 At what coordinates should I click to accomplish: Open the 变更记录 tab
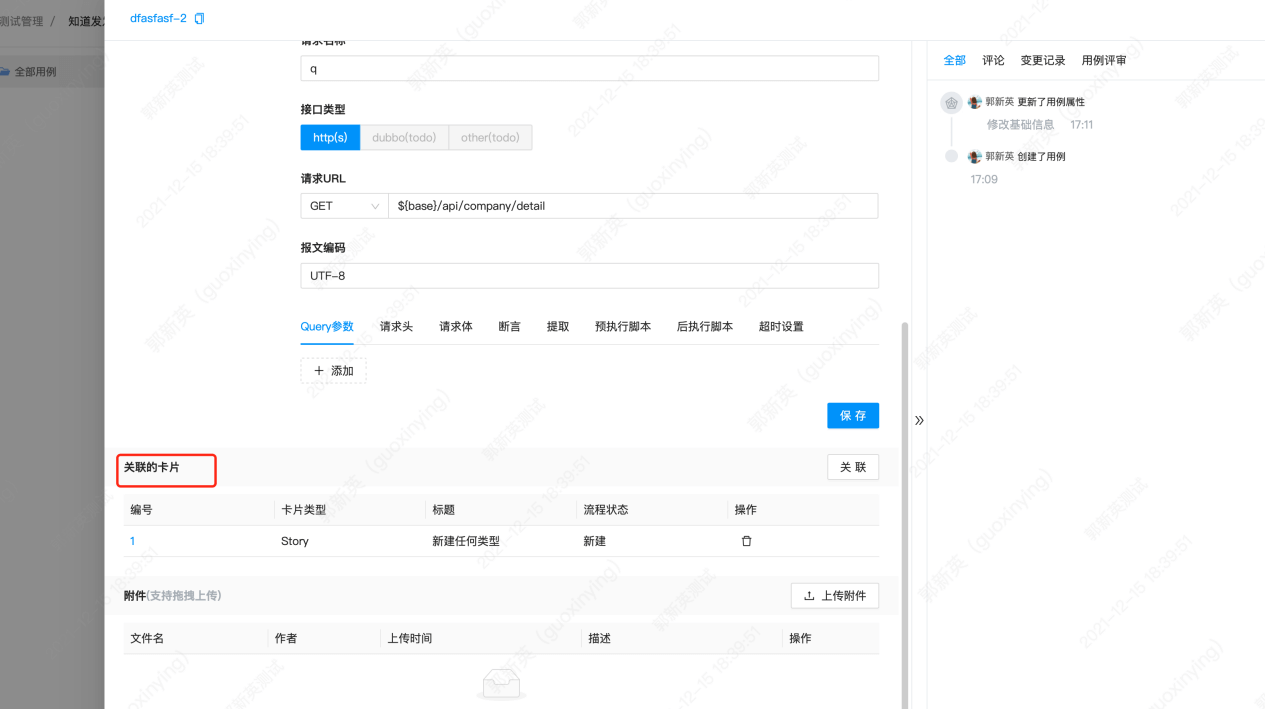coord(1042,60)
